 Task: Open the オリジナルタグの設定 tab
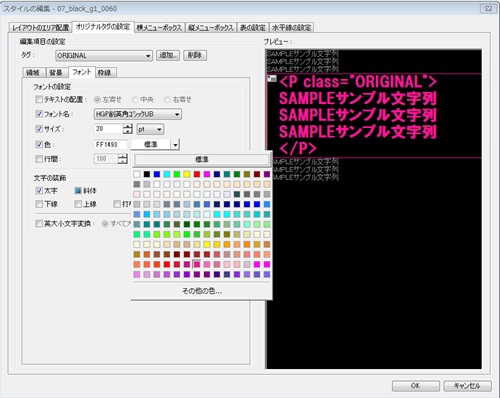point(103,27)
